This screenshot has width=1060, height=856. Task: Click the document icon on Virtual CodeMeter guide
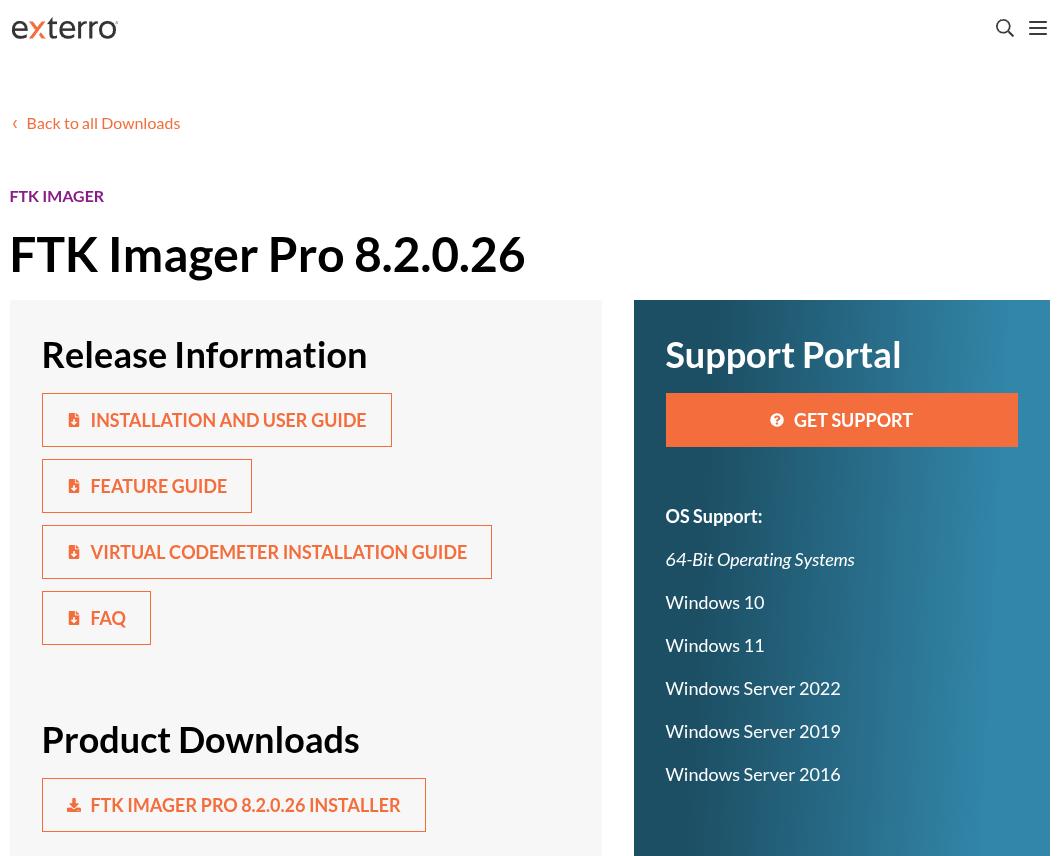click(74, 552)
